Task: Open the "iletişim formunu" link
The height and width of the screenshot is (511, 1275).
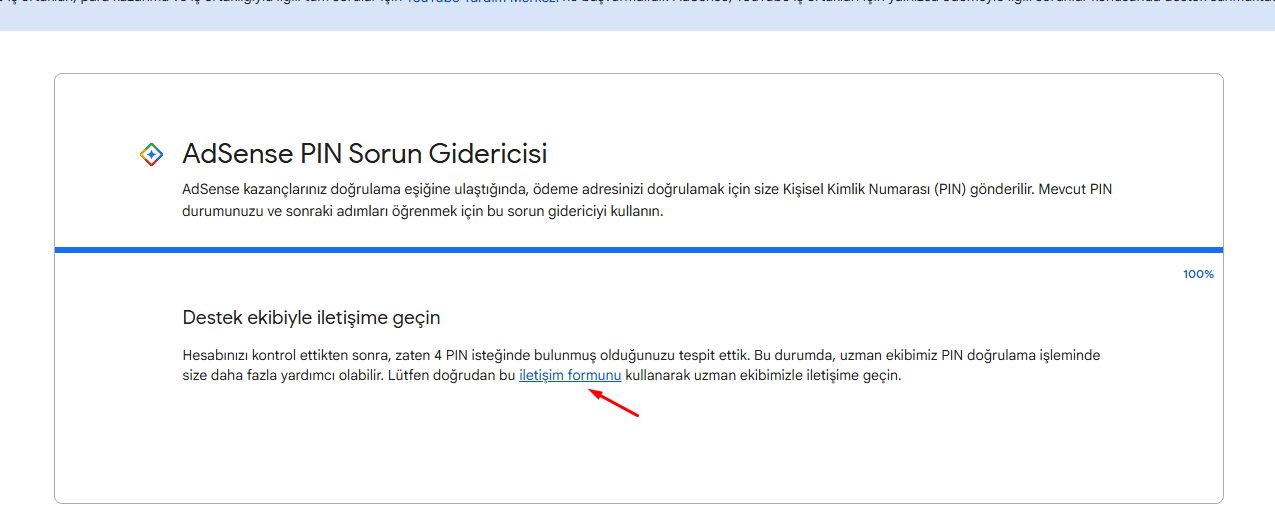Action: [x=570, y=376]
